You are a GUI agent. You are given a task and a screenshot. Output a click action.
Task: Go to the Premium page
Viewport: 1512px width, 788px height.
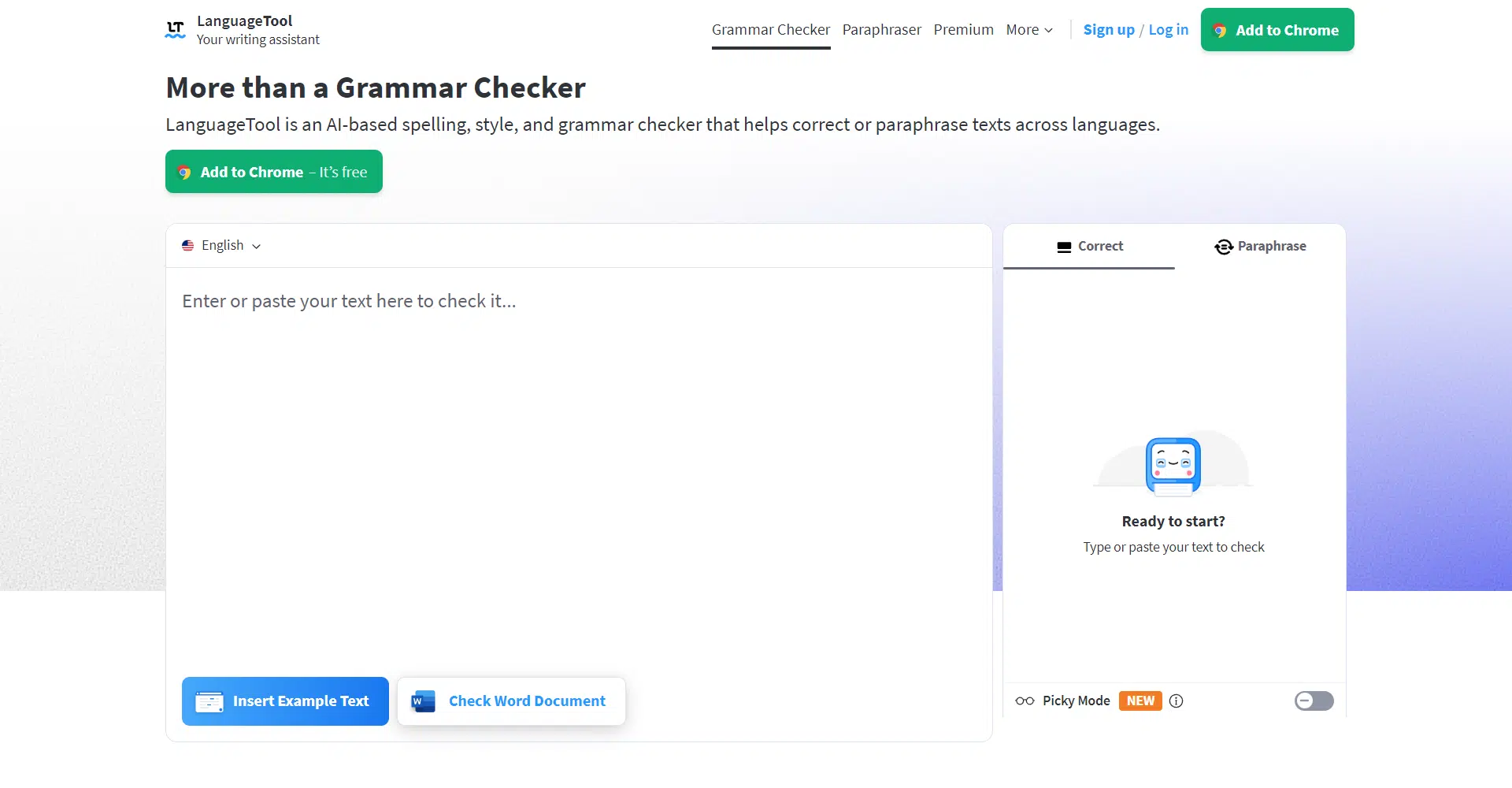(x=963, y=30)
